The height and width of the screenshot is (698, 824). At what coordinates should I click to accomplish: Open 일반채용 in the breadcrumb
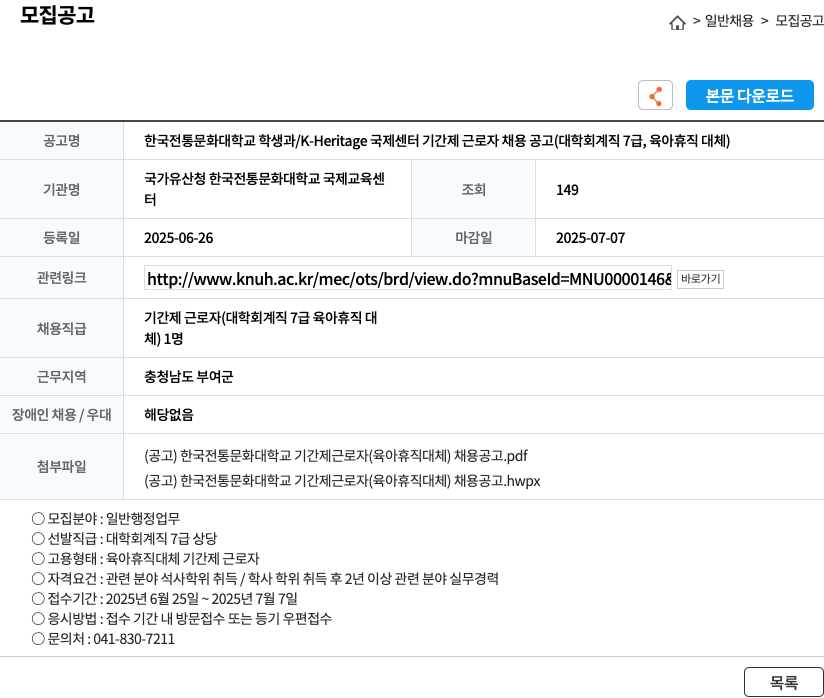click(728, 21)
